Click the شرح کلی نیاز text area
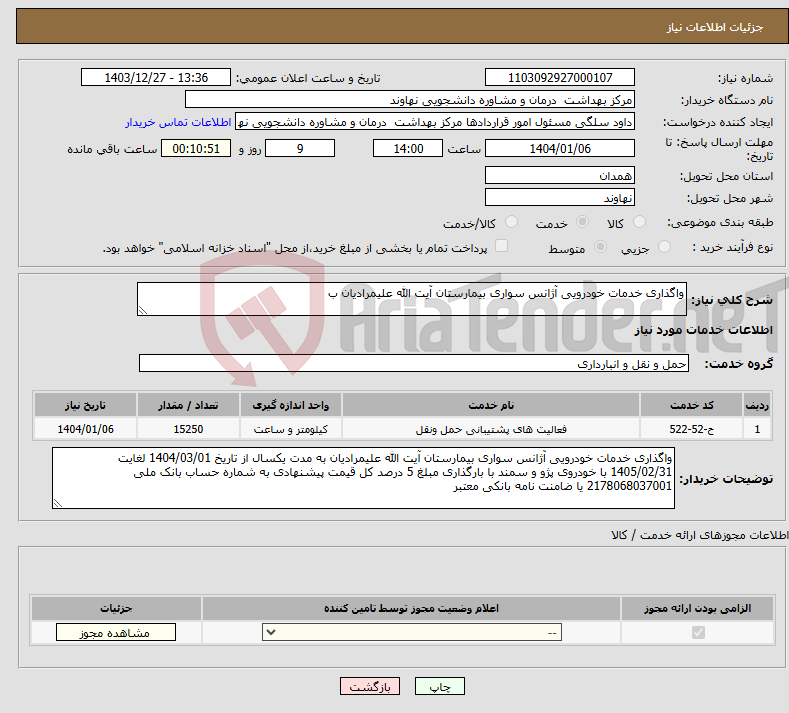This screenshot has width=789, height=713. 412,299
